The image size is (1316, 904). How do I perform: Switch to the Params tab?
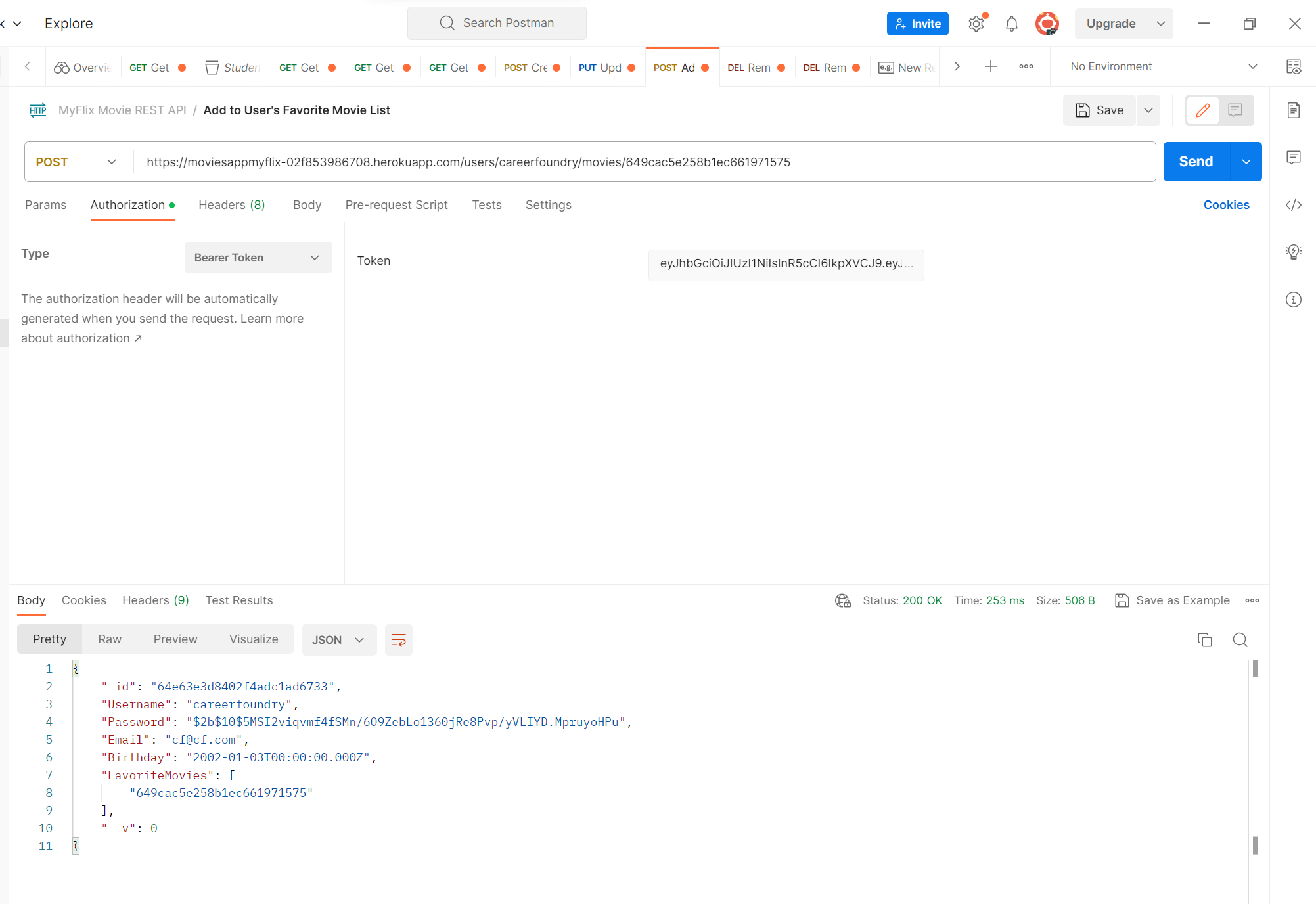pos(45,205)
